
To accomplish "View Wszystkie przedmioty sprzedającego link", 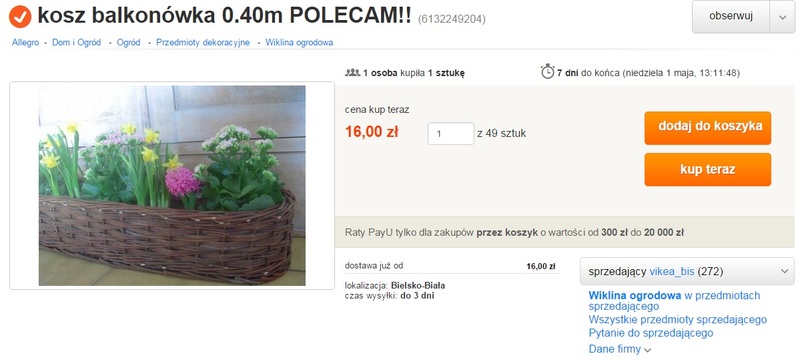I will click(x=678, y=320).
